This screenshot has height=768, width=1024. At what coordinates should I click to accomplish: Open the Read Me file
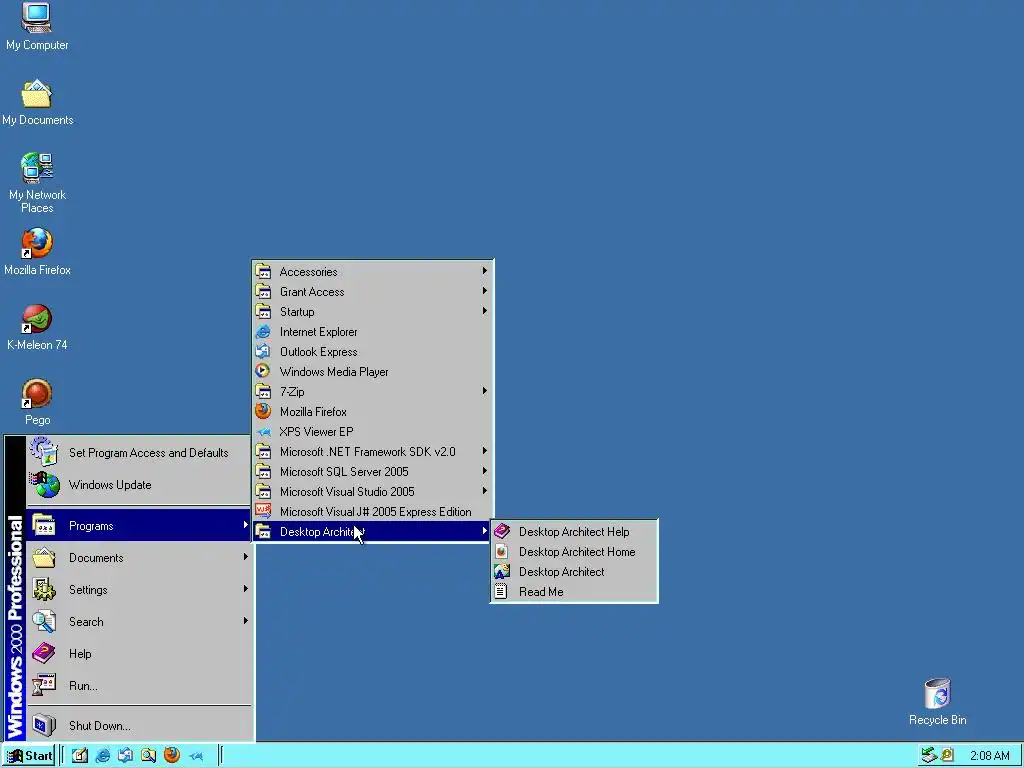[574, 592]
